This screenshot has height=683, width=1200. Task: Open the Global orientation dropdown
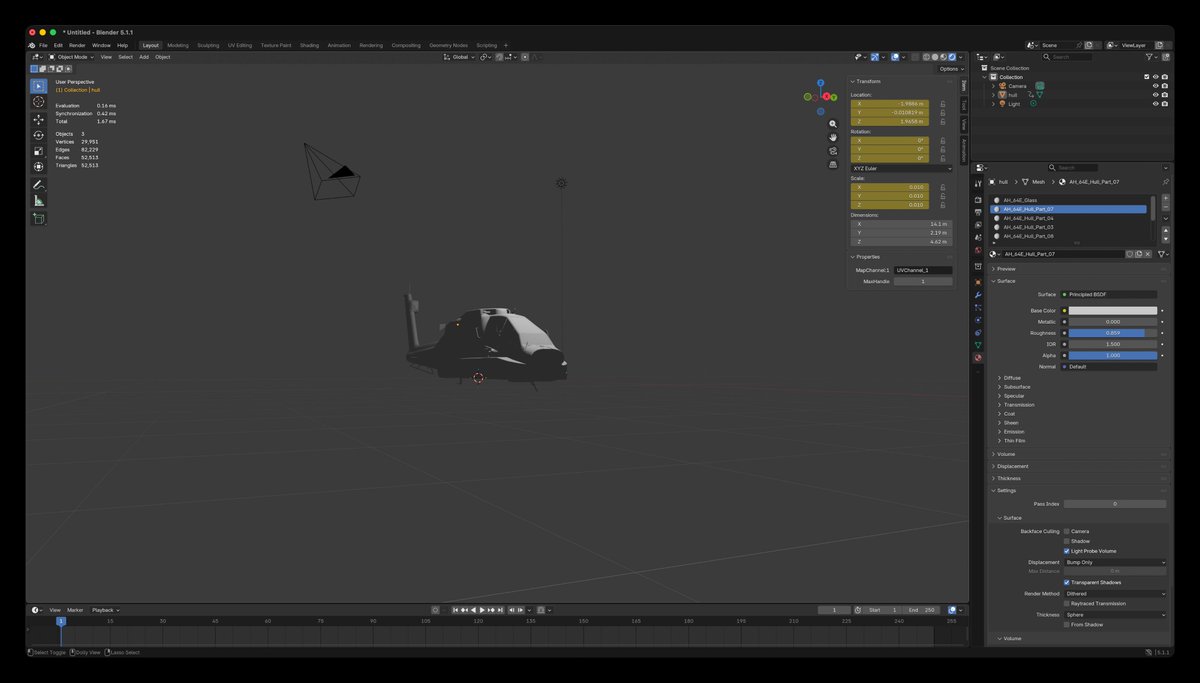458,57
